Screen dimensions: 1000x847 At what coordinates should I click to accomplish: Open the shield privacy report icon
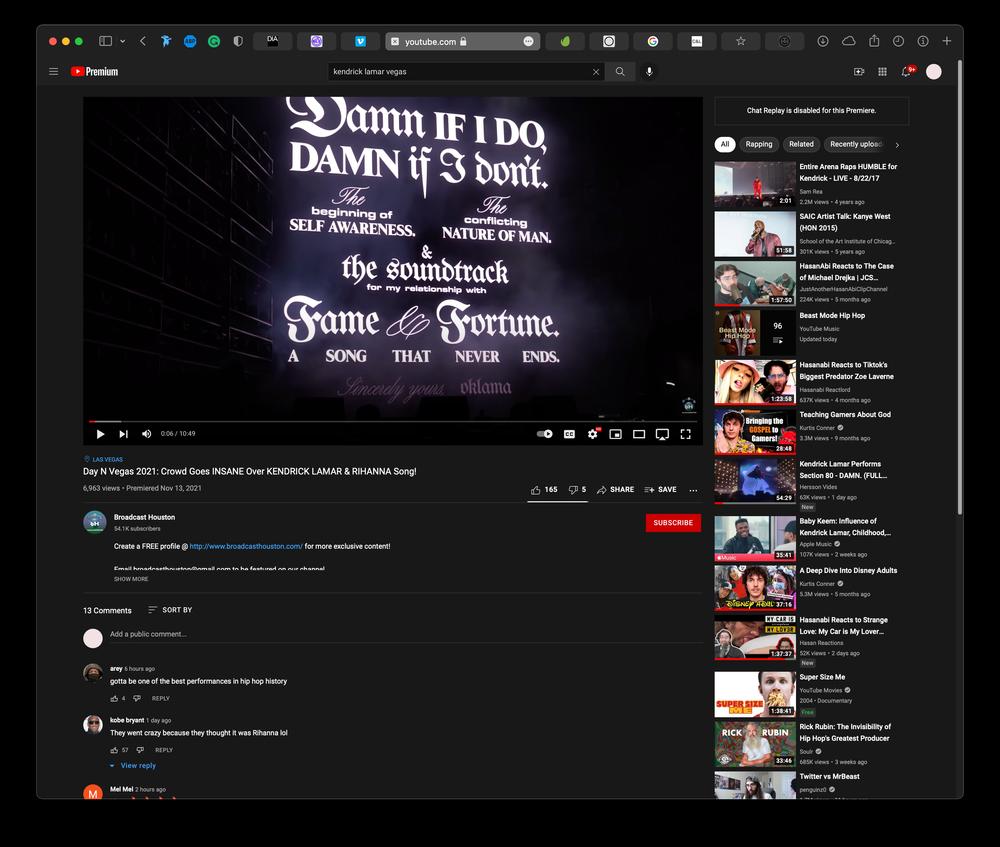[x=238, y=41]
